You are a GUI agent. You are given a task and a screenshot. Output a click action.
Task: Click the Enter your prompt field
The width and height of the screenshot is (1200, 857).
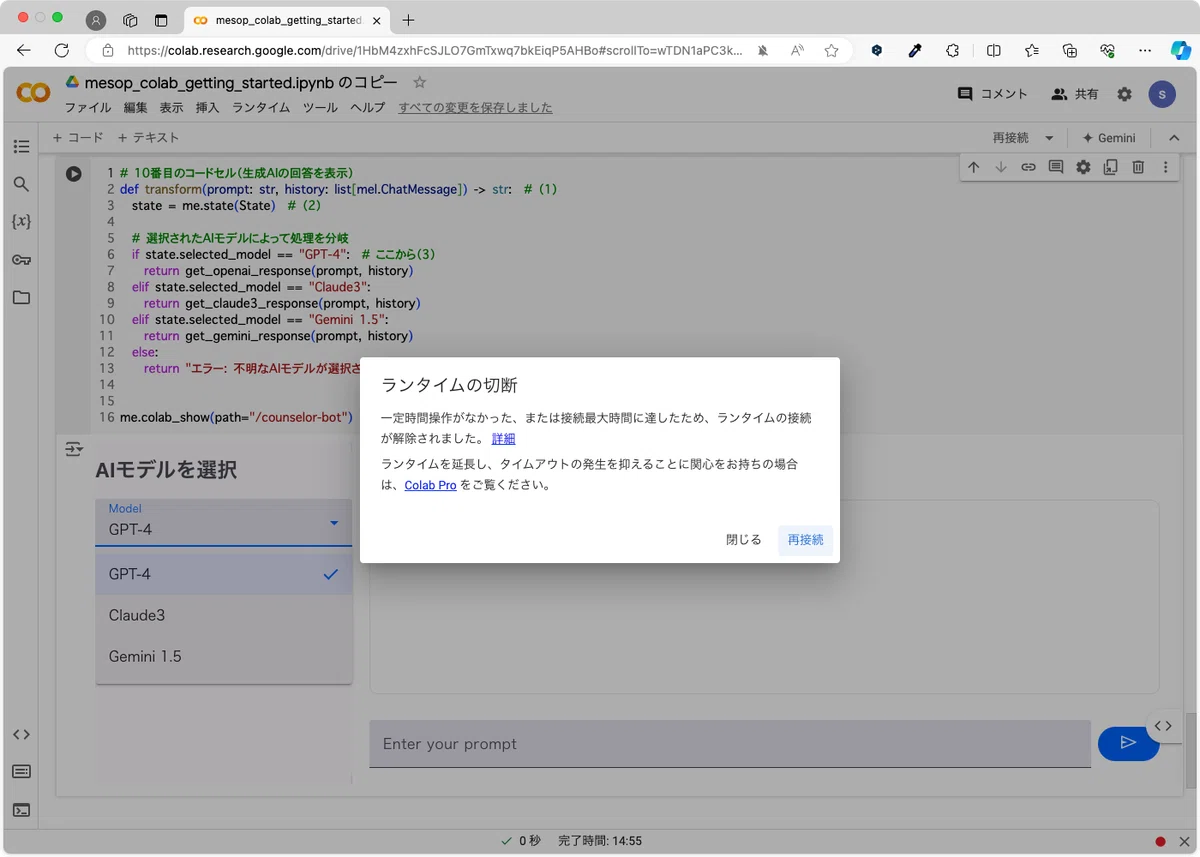point(730,744)
